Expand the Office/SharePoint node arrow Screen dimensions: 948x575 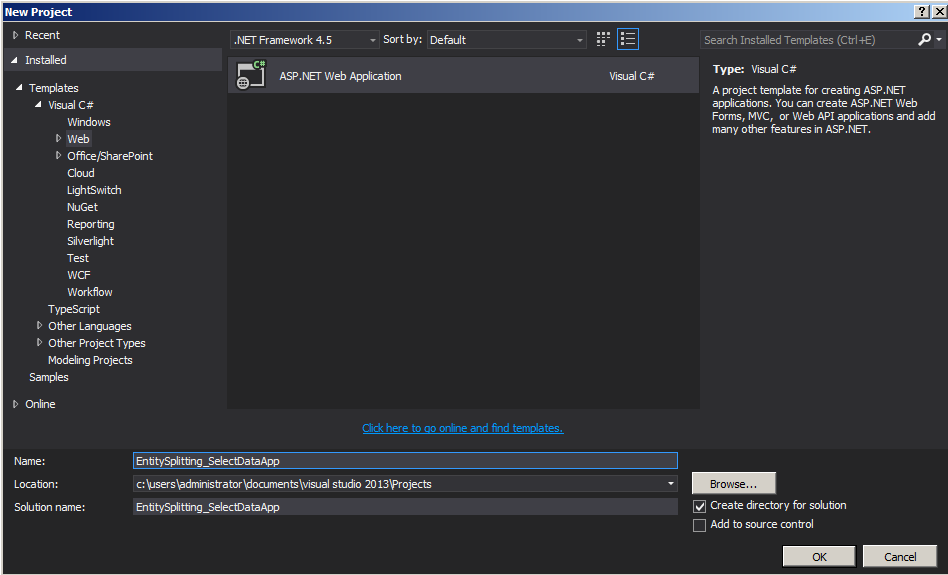point(58,155)
